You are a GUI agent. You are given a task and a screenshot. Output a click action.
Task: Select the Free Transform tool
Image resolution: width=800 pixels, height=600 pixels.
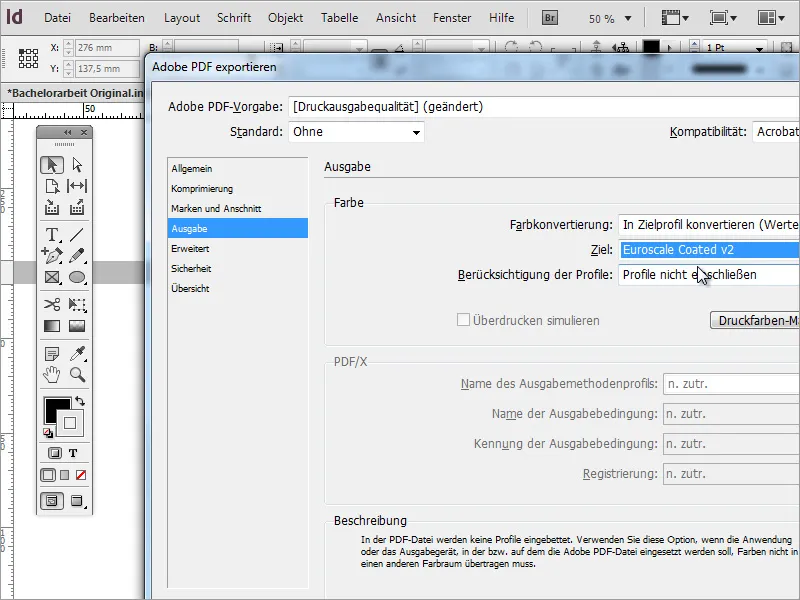(77, 305)
